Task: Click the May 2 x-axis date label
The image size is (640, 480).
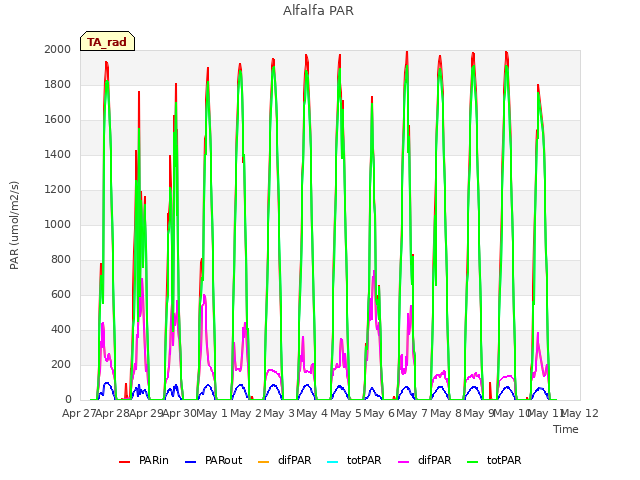Action: coord(246,413)
